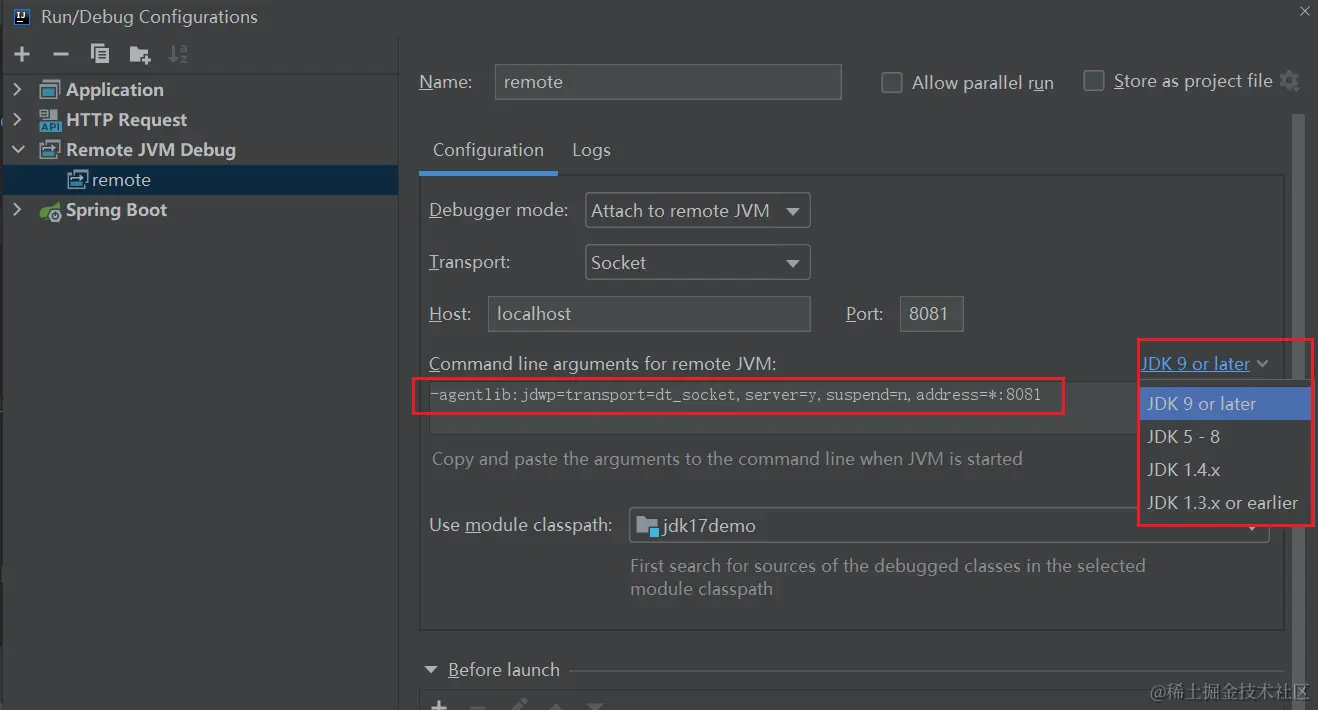
Task: Sort configurations alphabetically
Action: (178, 54)
